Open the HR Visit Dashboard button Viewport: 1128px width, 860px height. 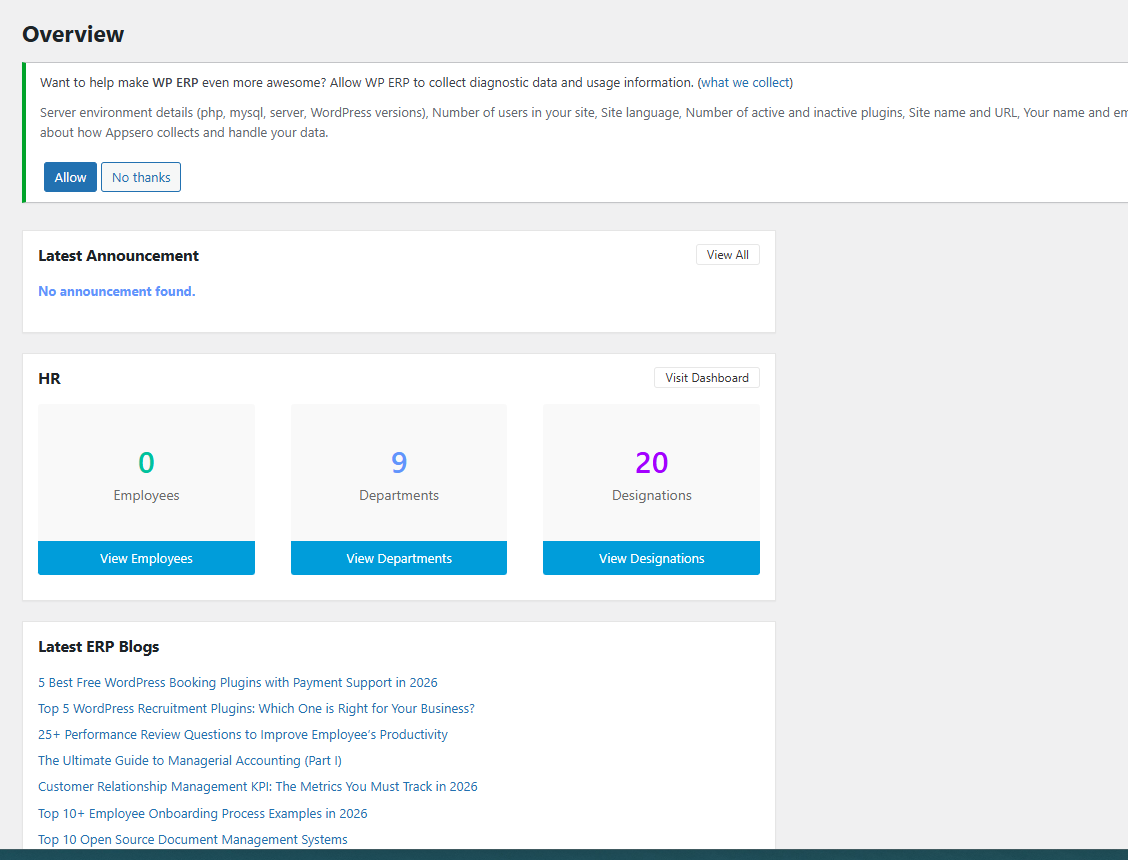click(706, 378)
